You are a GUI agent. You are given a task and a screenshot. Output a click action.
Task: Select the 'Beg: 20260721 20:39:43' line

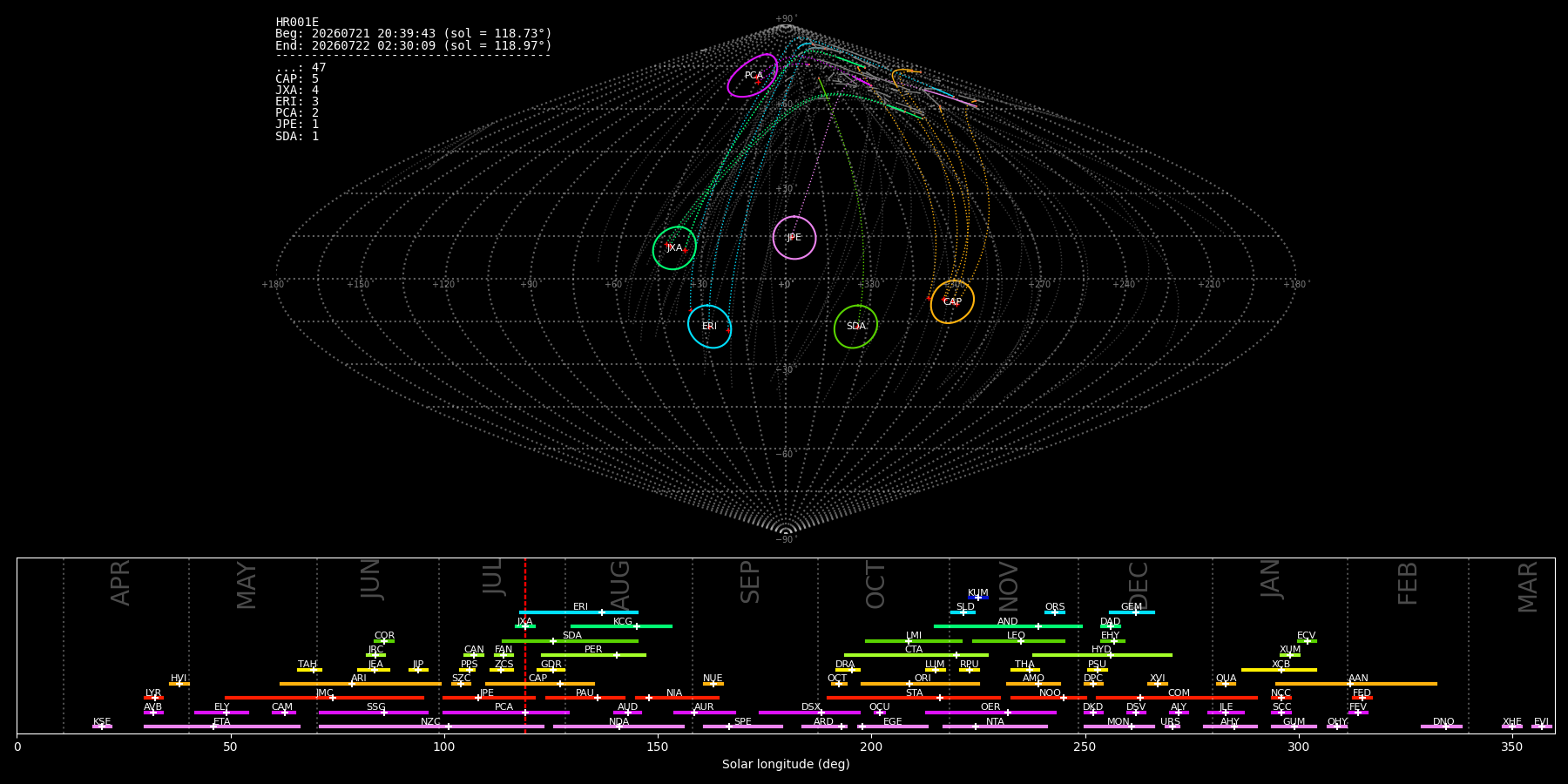click(x=414, y=34)
